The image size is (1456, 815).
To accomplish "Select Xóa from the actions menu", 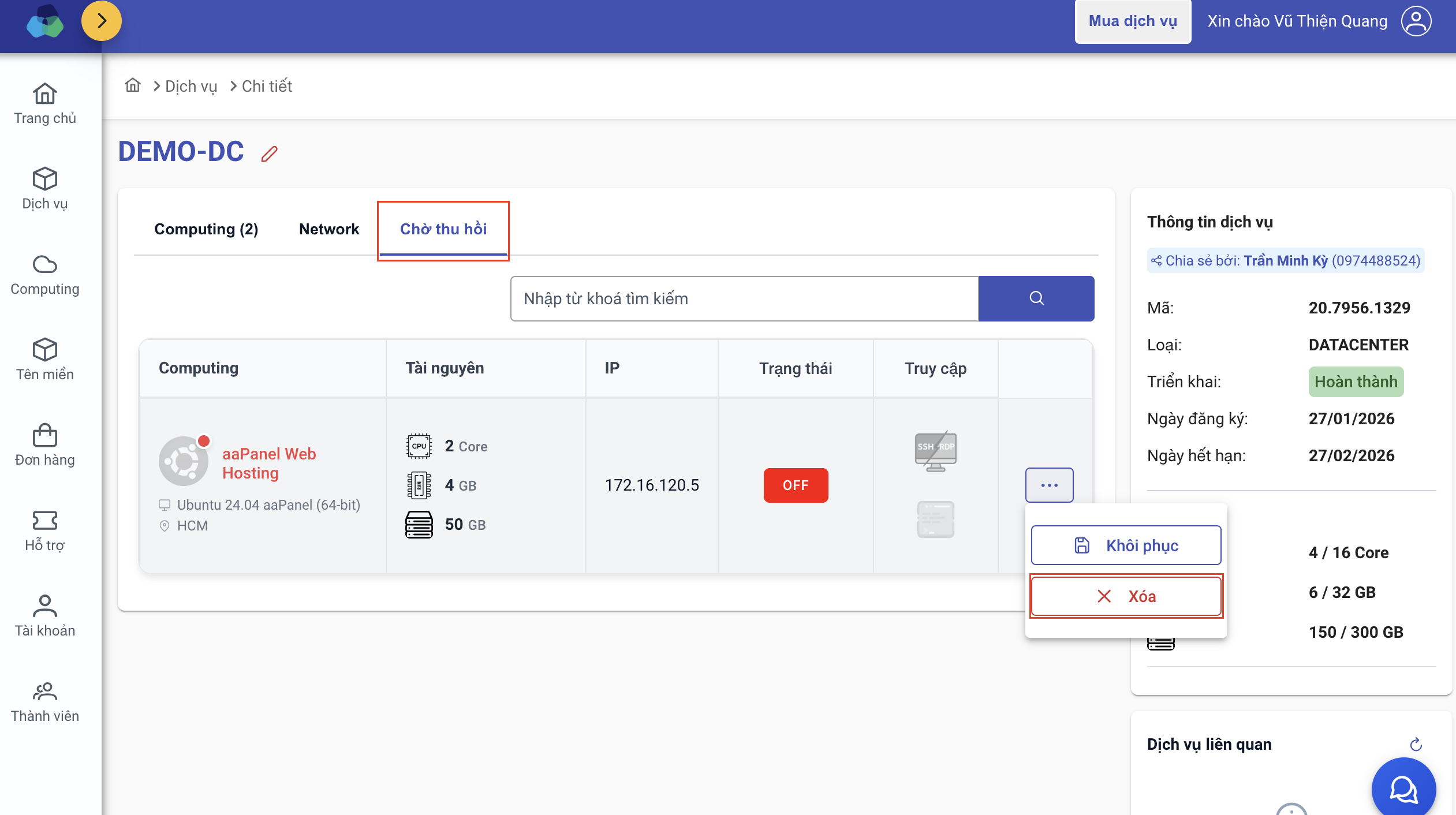I will coord(1126,596).
